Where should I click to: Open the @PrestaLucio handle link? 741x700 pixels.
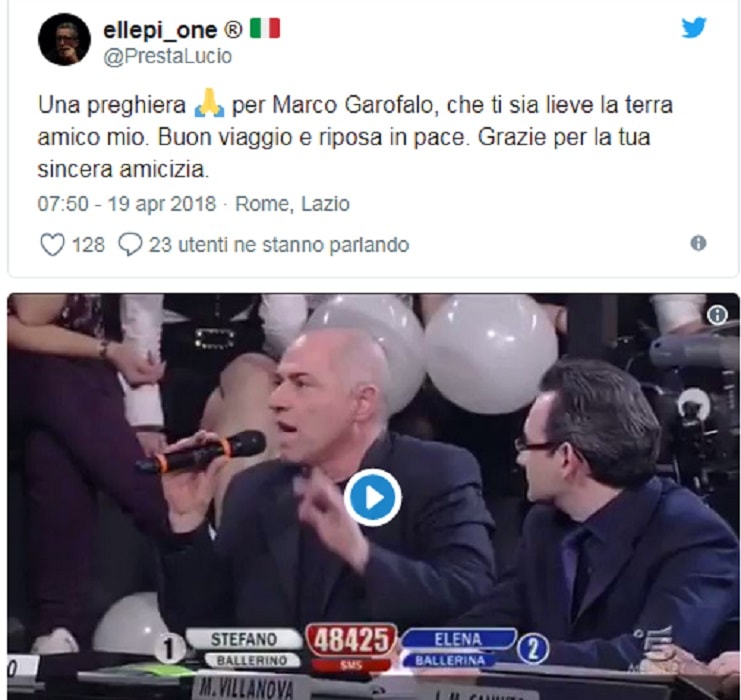[x=168, y=56]
